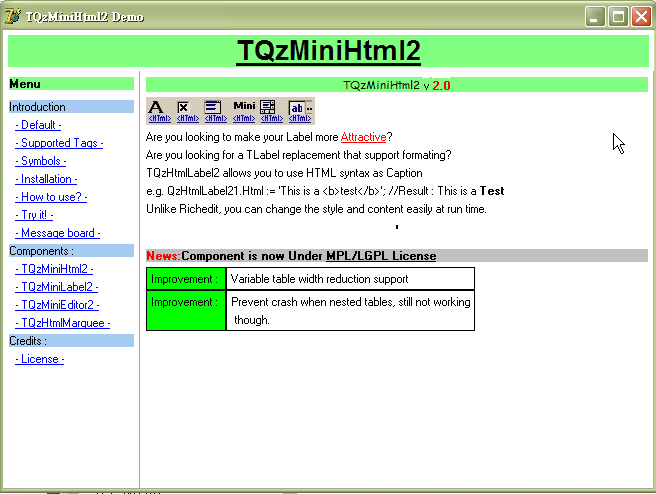This screenshot has height=494, width=656.
Task: Click the grid-list HTML component icon
Action: [268, 109]
